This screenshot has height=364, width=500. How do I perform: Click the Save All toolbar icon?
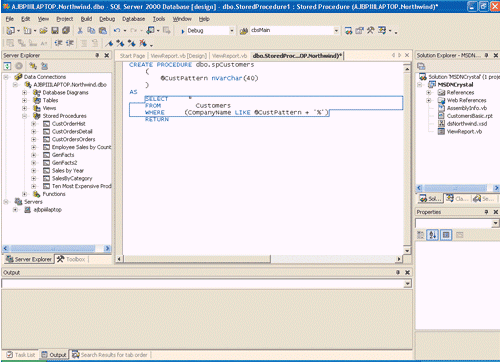66,31
